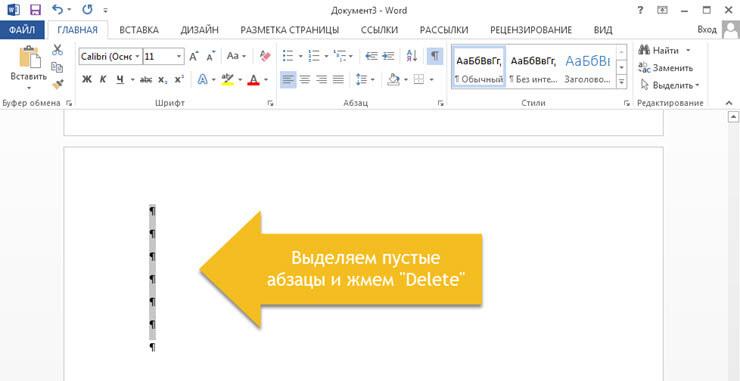The width and height of the screenshot is (740, 381).
Task: Center align text
Action: tap(305, 80)
